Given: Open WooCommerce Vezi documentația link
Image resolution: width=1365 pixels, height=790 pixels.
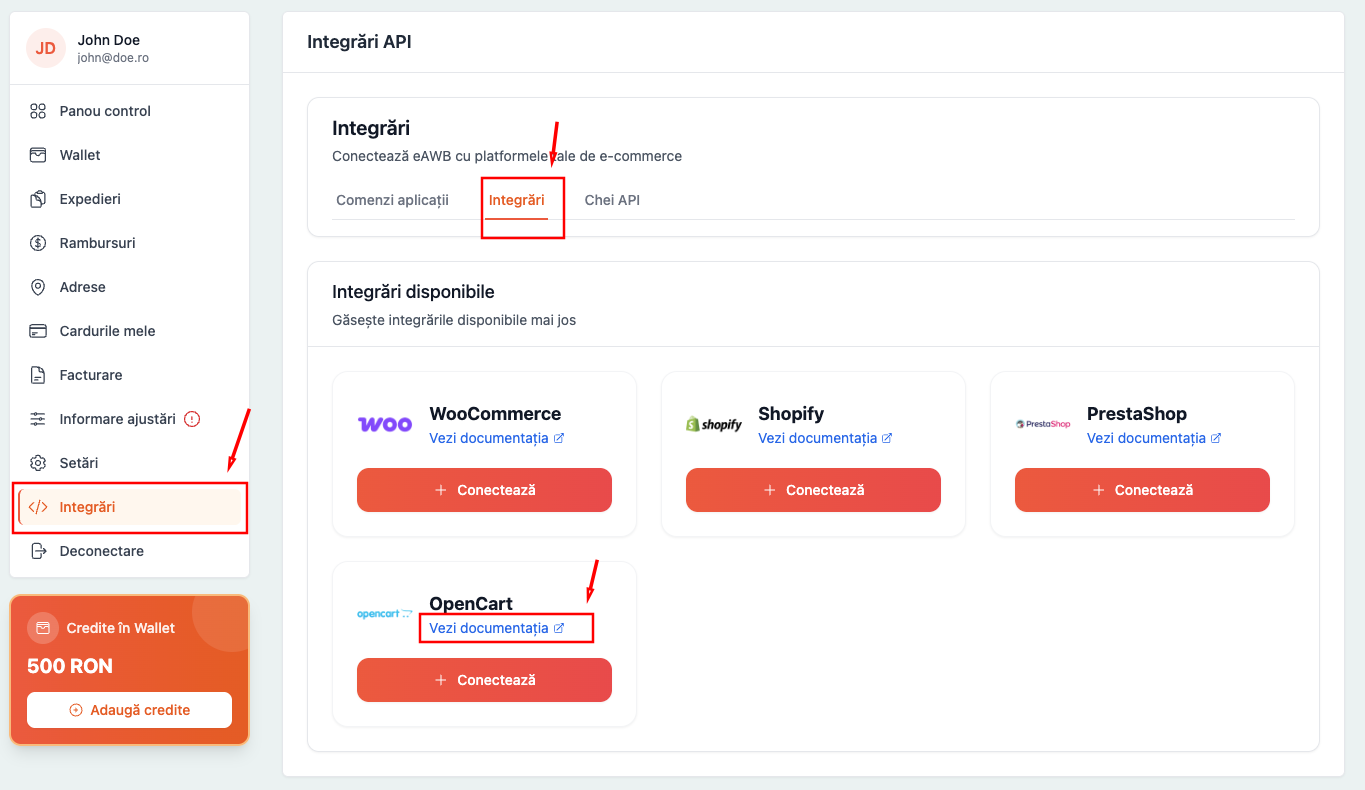Looking at the screenshot, I should point(497,438).
